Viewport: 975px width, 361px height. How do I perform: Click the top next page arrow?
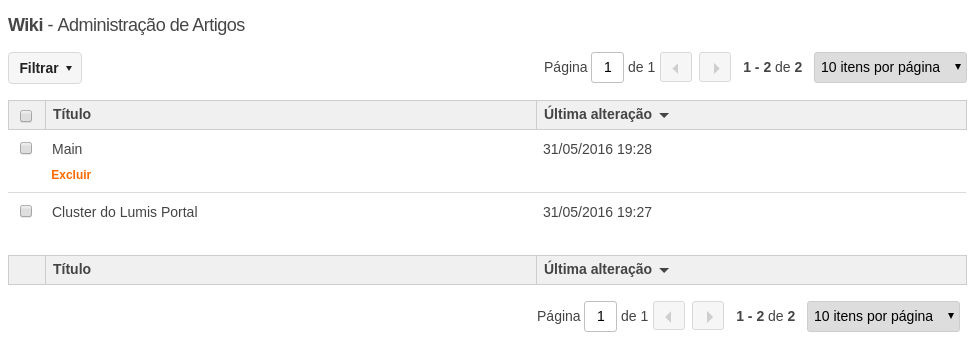point(714,67)
